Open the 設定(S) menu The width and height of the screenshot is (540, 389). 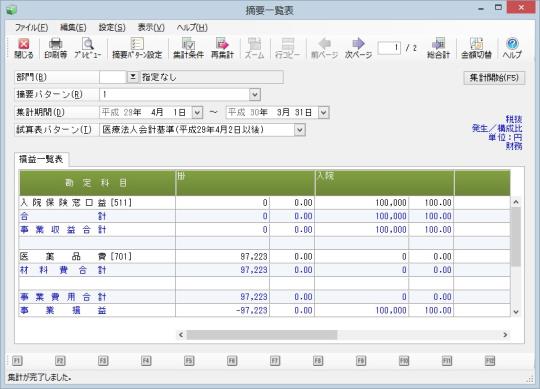pos(112,28)
